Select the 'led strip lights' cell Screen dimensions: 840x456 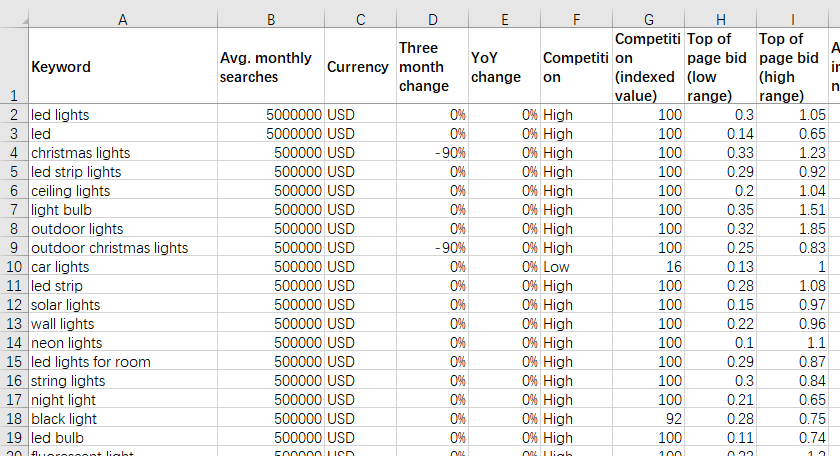121,172
